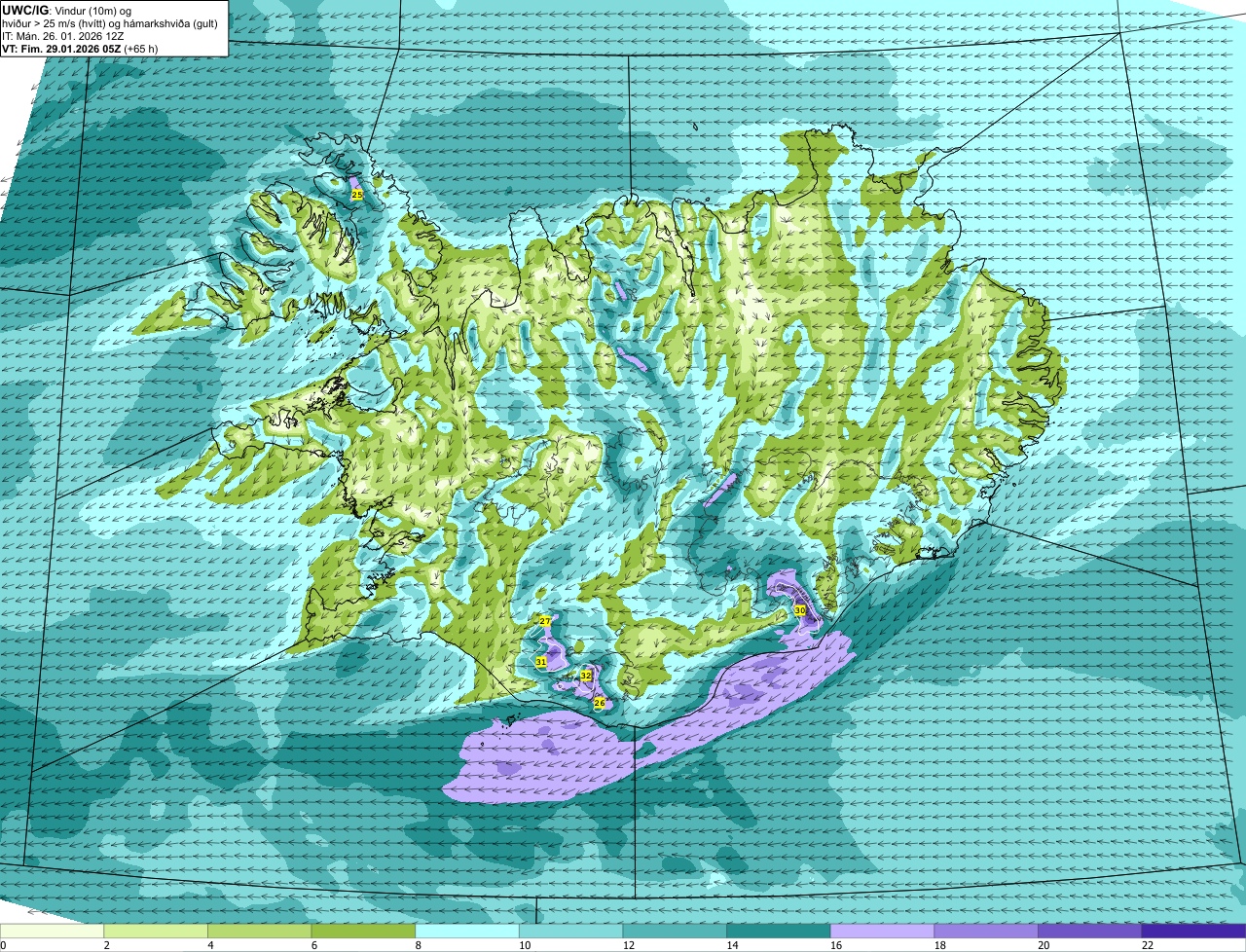Click the palest swatch between 0 and 2
Image resolution: width=1246 pixels, height=952 pixels.
pyautogui.click(x=52, y=931)
